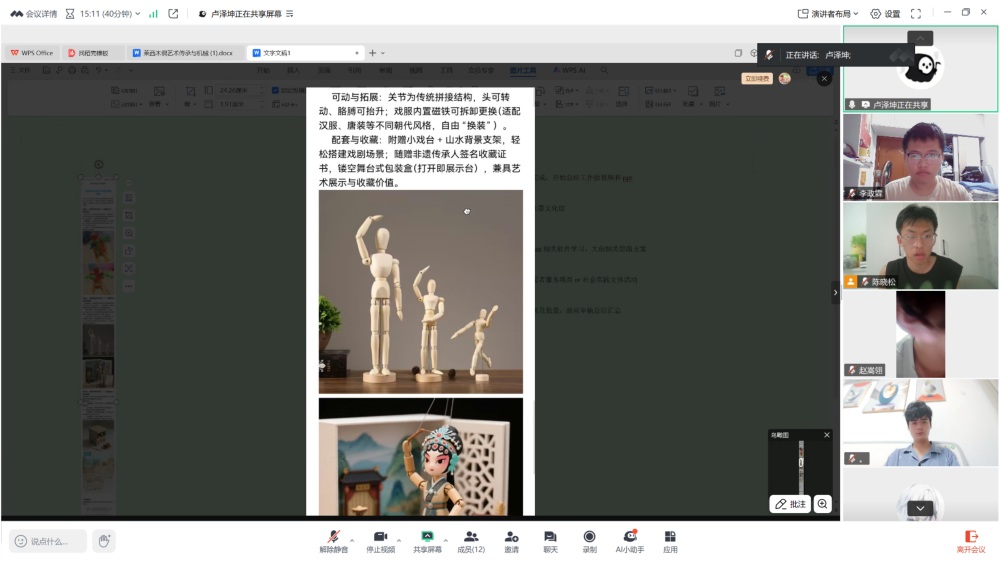This screenshot has width=1000, height=562.
Task: Stop camera with 停止视频 button
Action: 380,540
